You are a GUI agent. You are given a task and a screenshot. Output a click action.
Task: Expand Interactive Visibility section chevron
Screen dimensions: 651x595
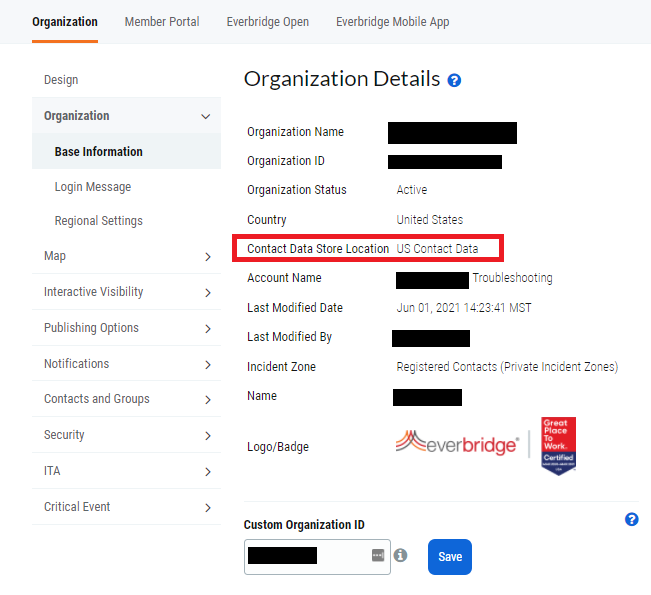[x=208, y=293]
